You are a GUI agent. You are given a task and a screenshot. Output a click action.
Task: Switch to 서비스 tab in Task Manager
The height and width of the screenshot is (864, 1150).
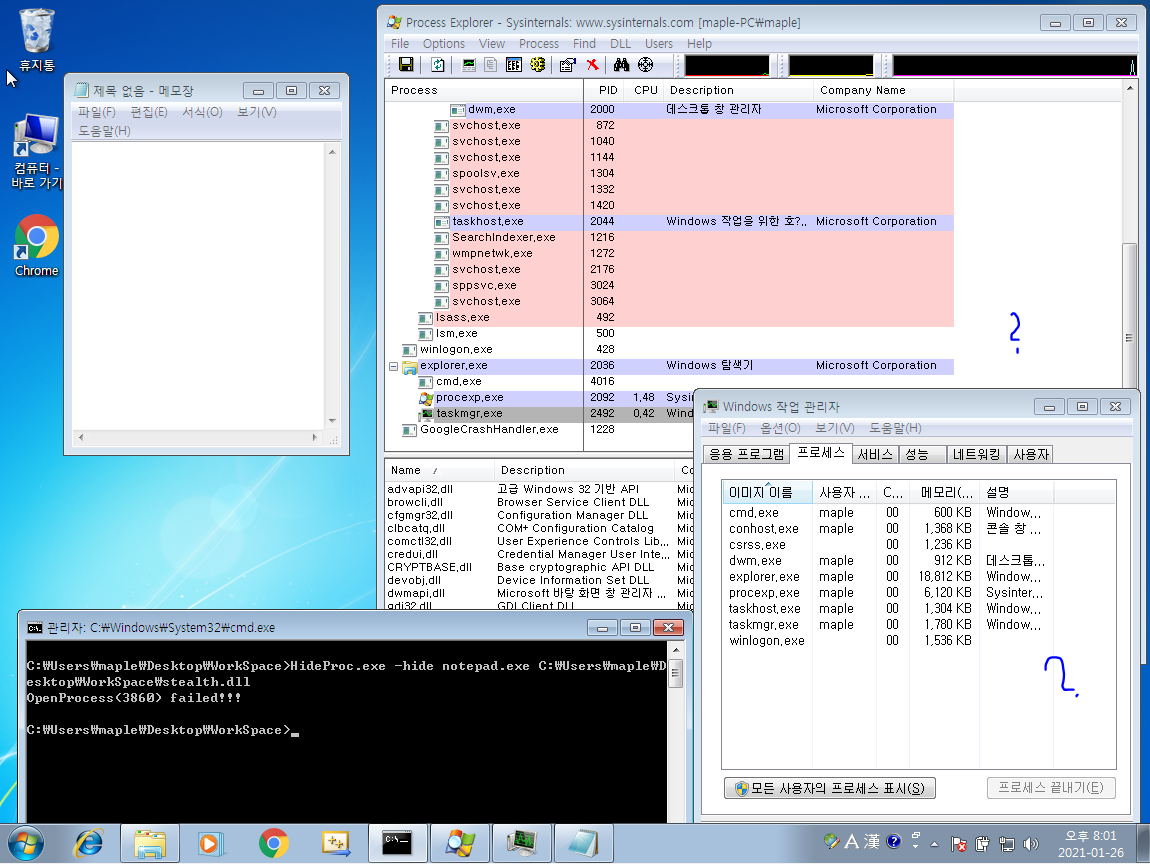click(x=875, y=455)
